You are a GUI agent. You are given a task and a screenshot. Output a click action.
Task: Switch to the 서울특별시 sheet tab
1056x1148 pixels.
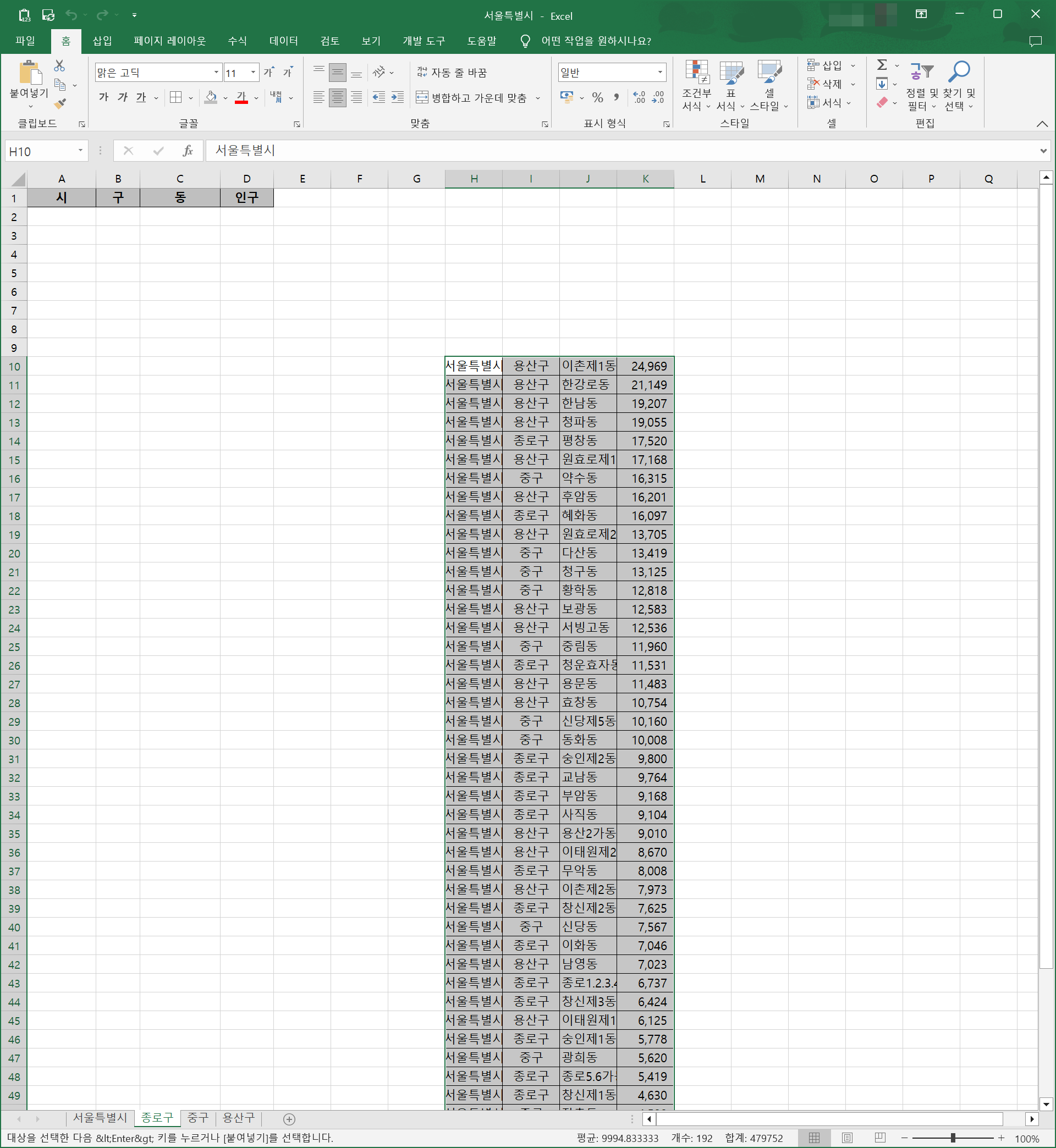(x=100, y=1118)
